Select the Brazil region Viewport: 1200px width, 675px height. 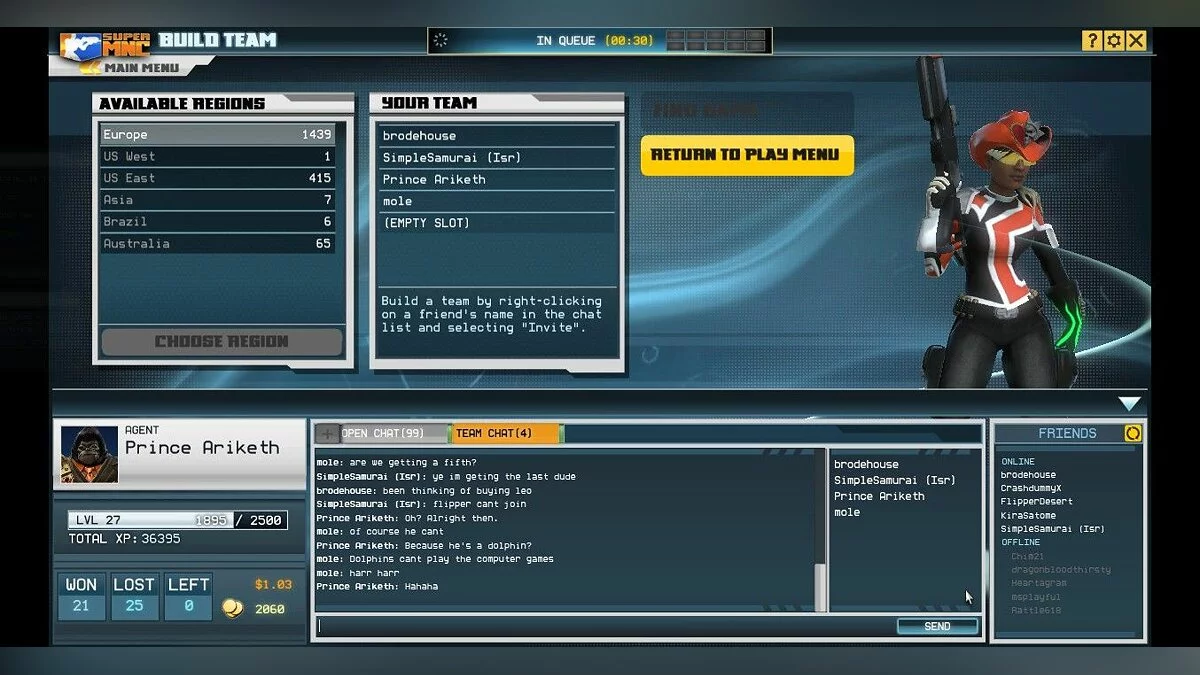point(218,222)
